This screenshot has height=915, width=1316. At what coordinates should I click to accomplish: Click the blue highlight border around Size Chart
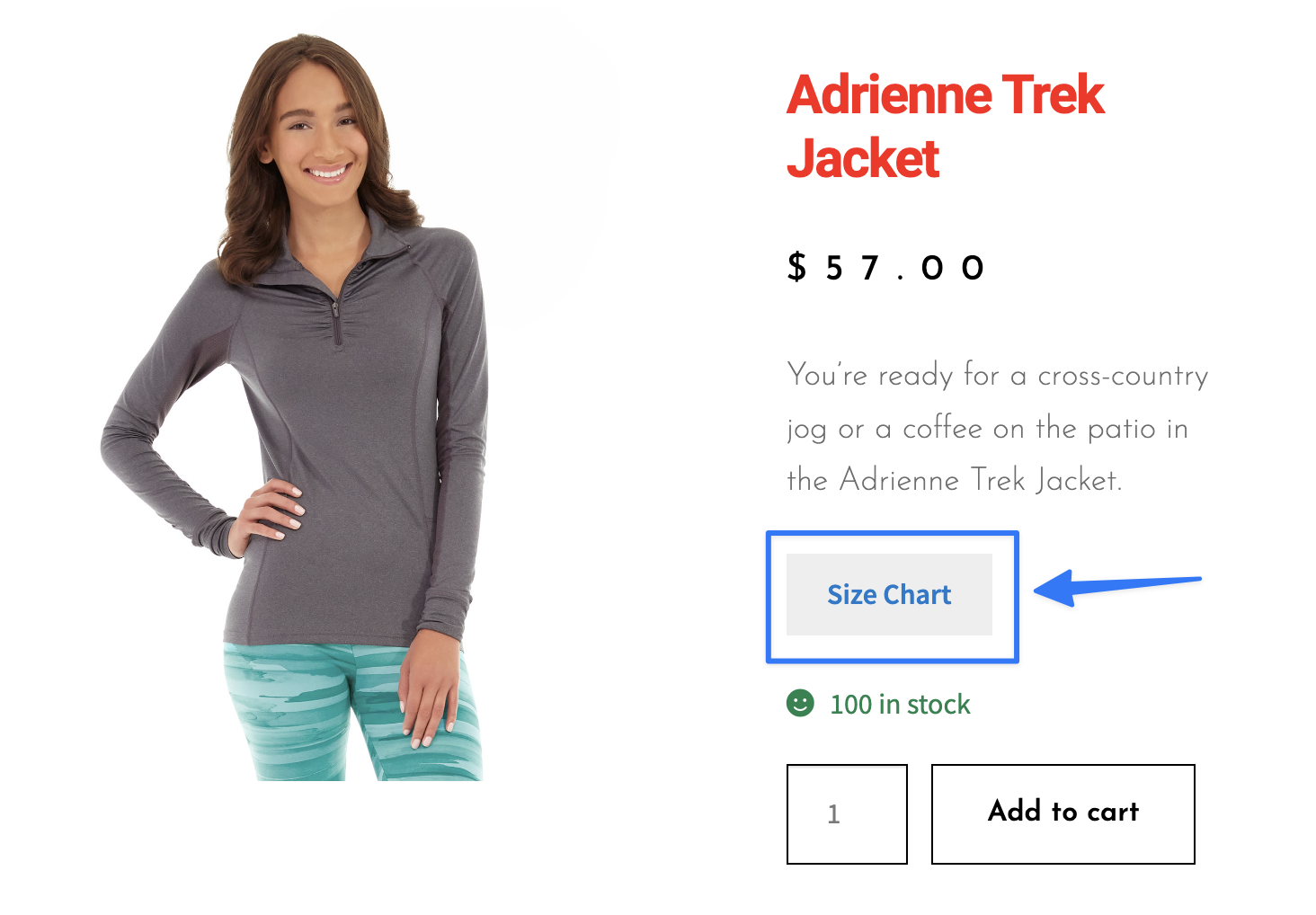(893, 533)
